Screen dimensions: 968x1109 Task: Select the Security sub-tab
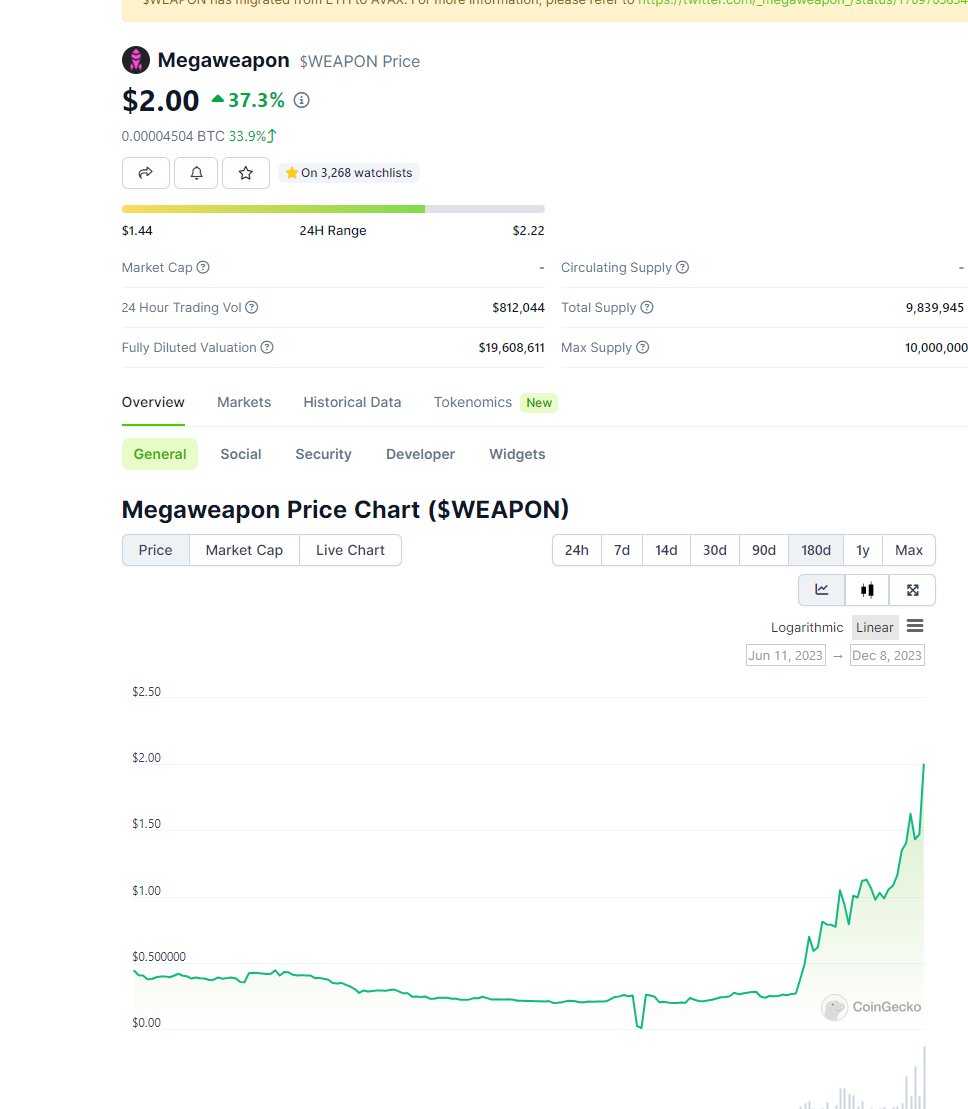click(x=323, y=454)
